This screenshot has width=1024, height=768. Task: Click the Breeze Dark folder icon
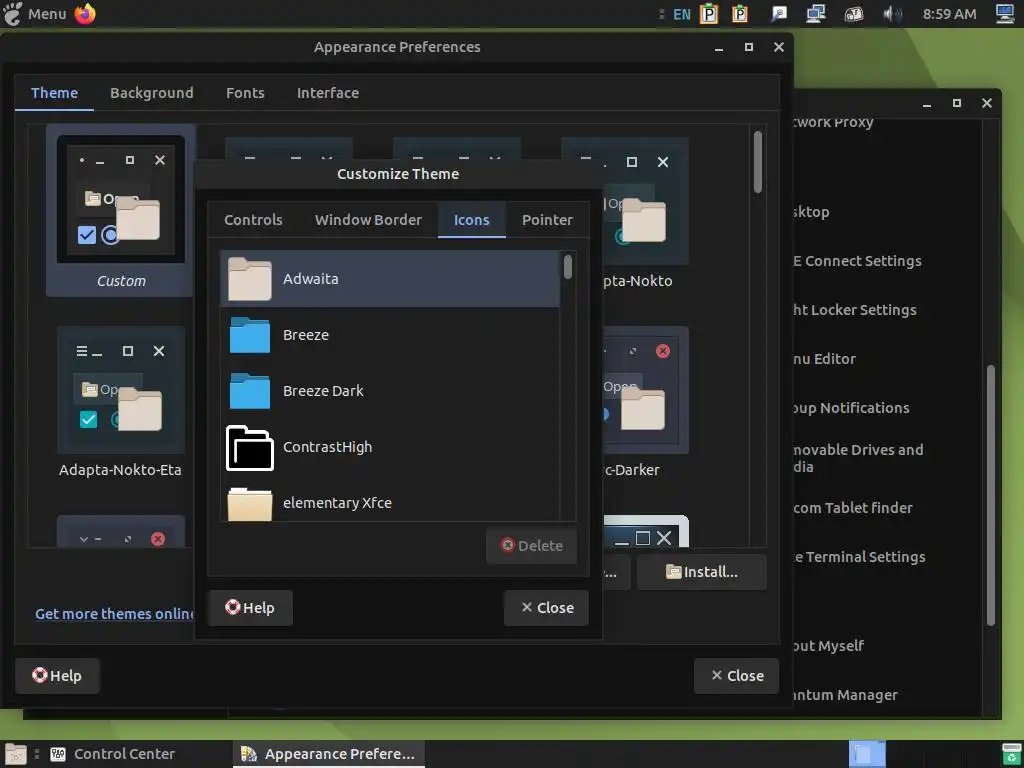(x=249, y=391)
